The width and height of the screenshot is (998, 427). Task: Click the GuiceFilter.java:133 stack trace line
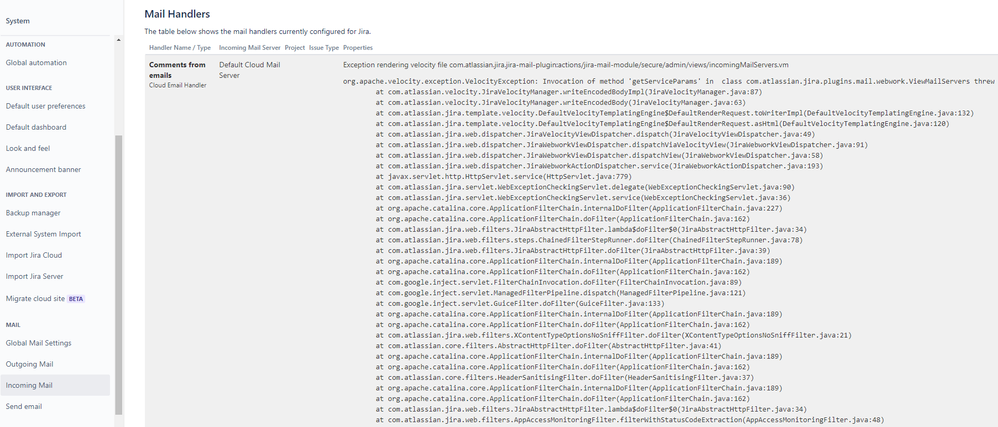[520, 304]
